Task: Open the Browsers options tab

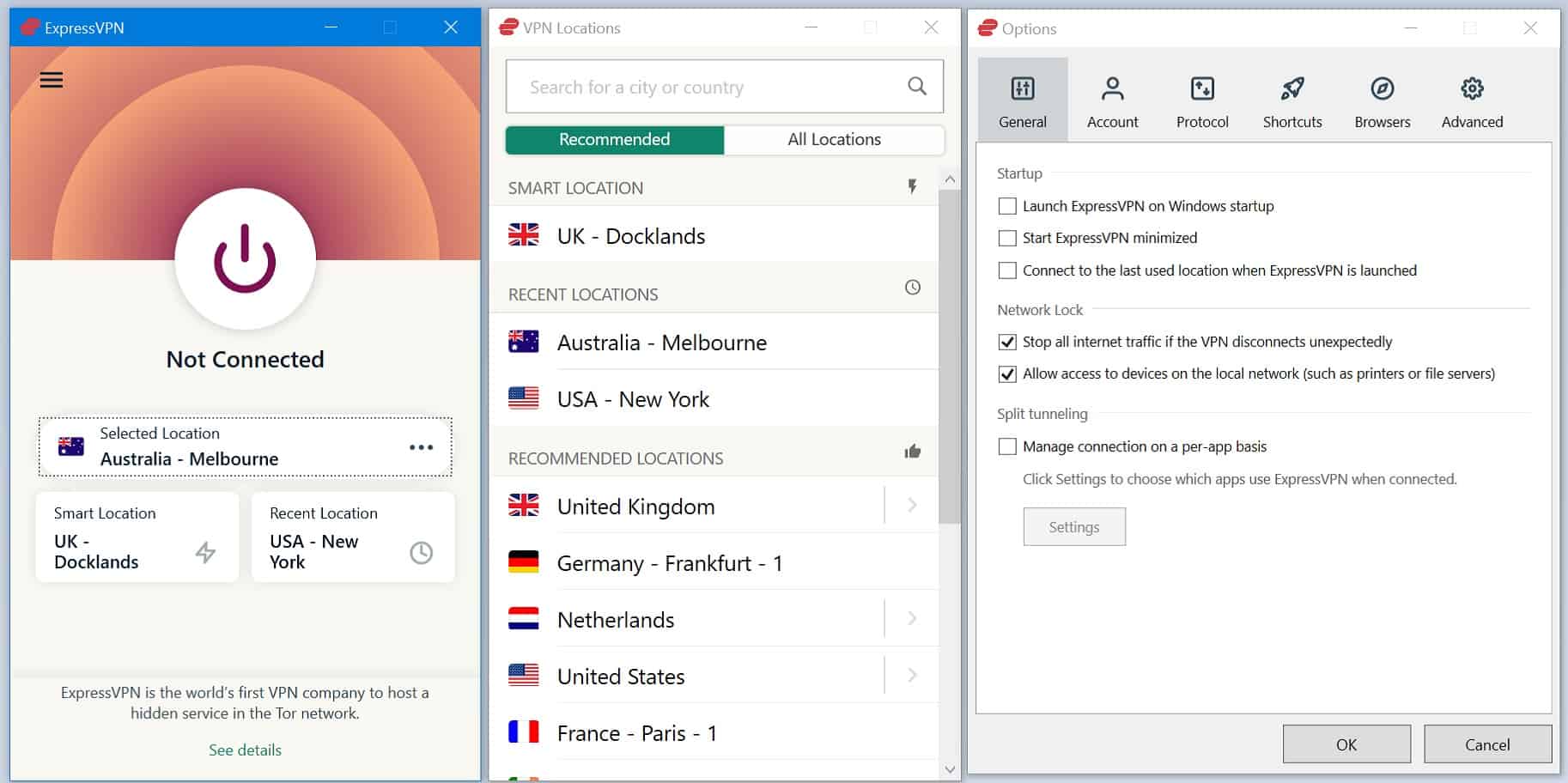Action: pos(1383,100)
